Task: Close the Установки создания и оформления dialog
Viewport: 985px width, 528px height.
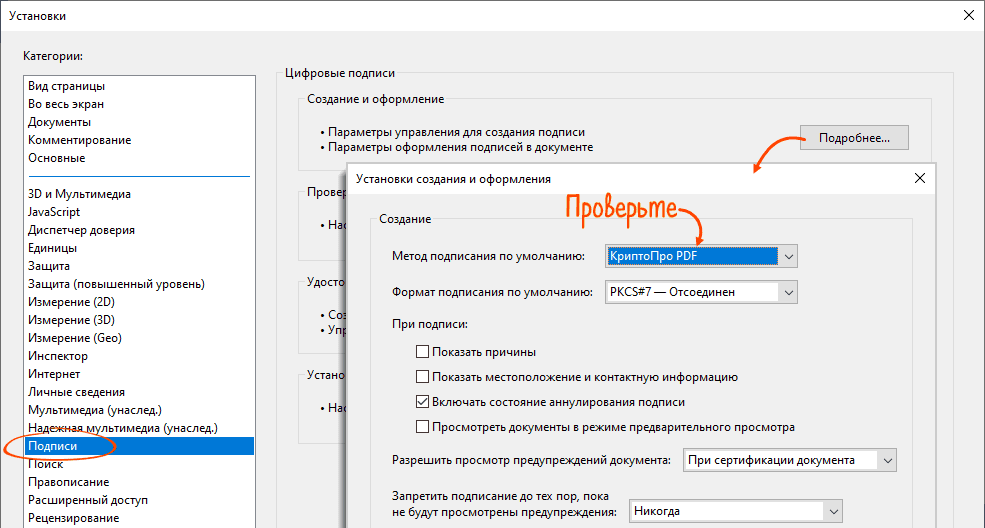Action: point(919,179)
